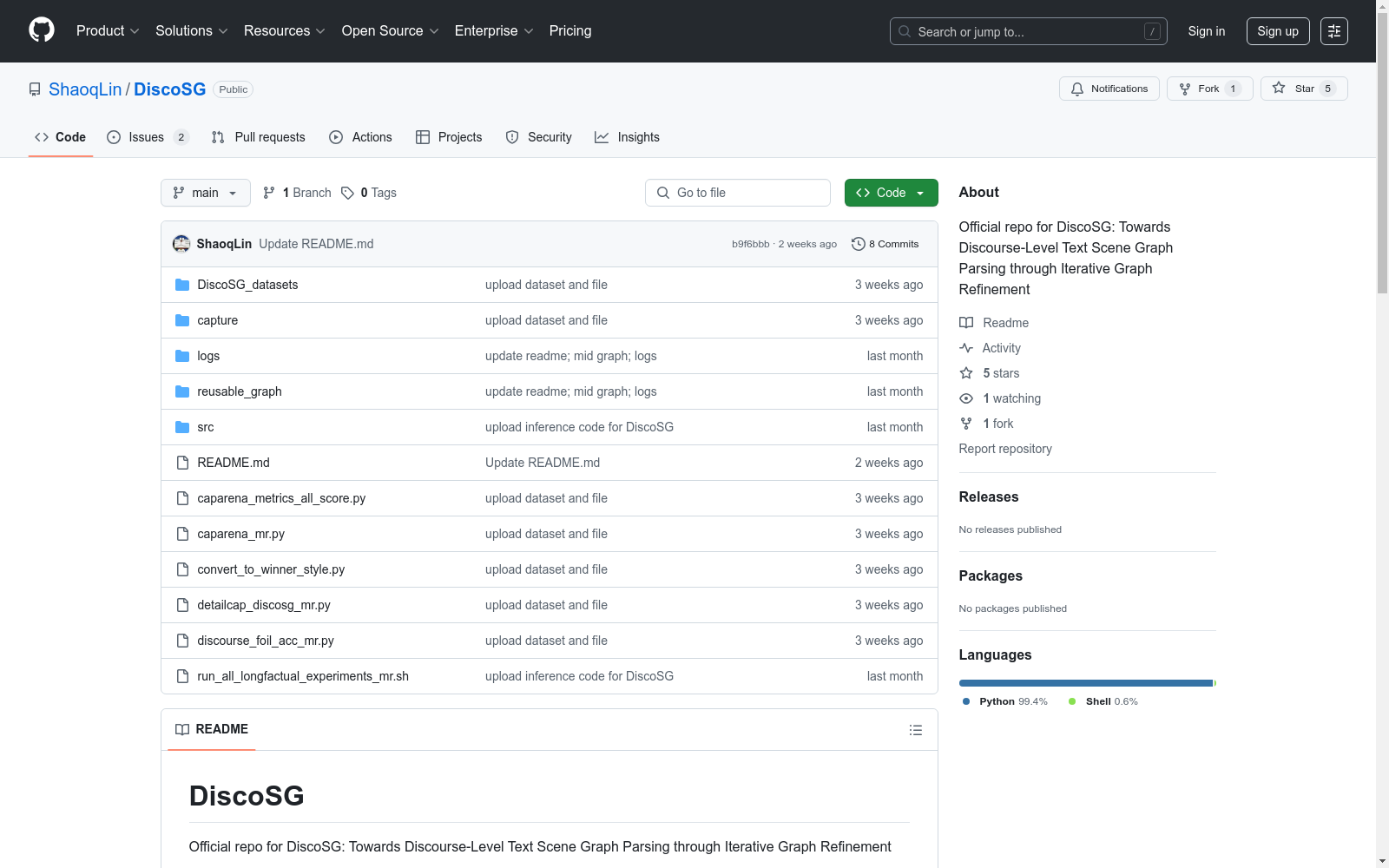1389x868 pixels.
Task: Click the DiscoSG_datasets folder icon
Action: point(182,285)
